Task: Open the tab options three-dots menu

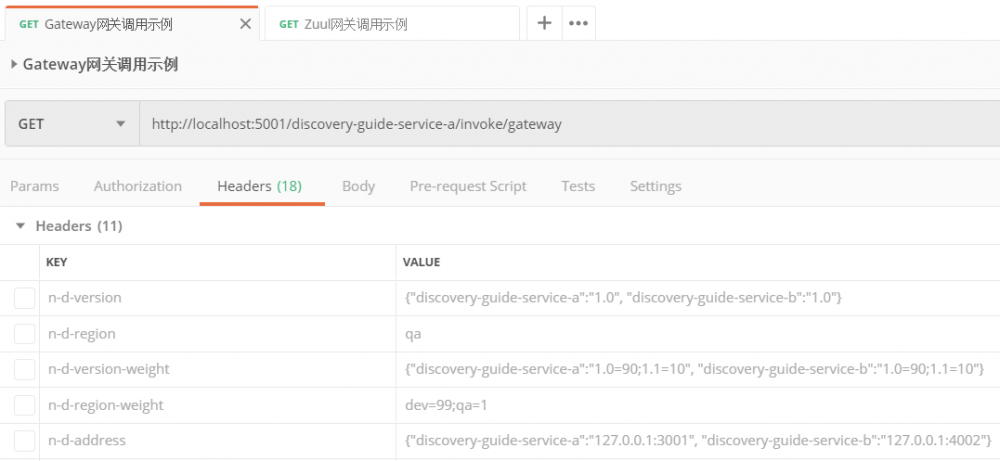Action: [578, 23]
